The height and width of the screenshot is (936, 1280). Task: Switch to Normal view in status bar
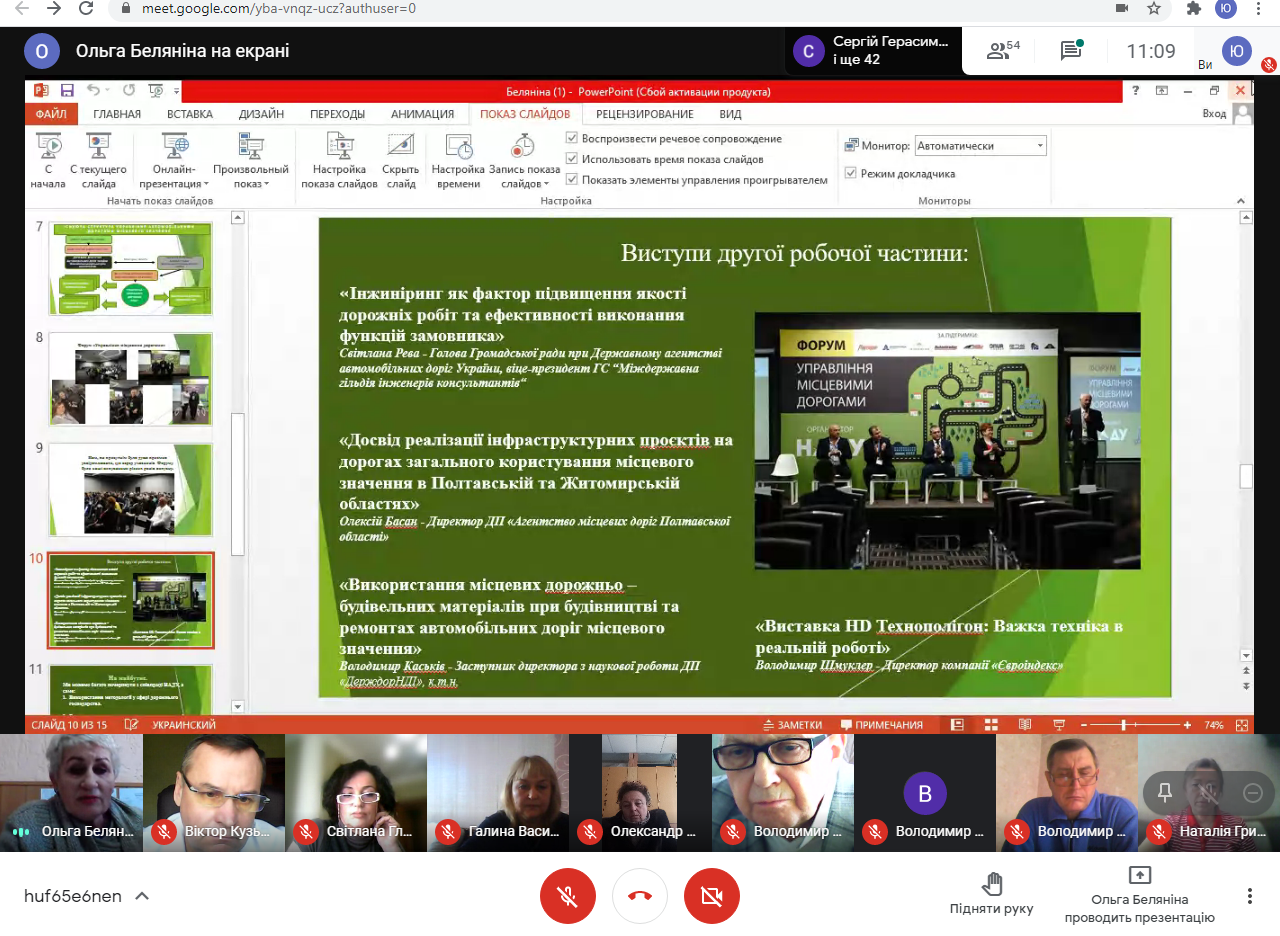[x=957, y=725]
